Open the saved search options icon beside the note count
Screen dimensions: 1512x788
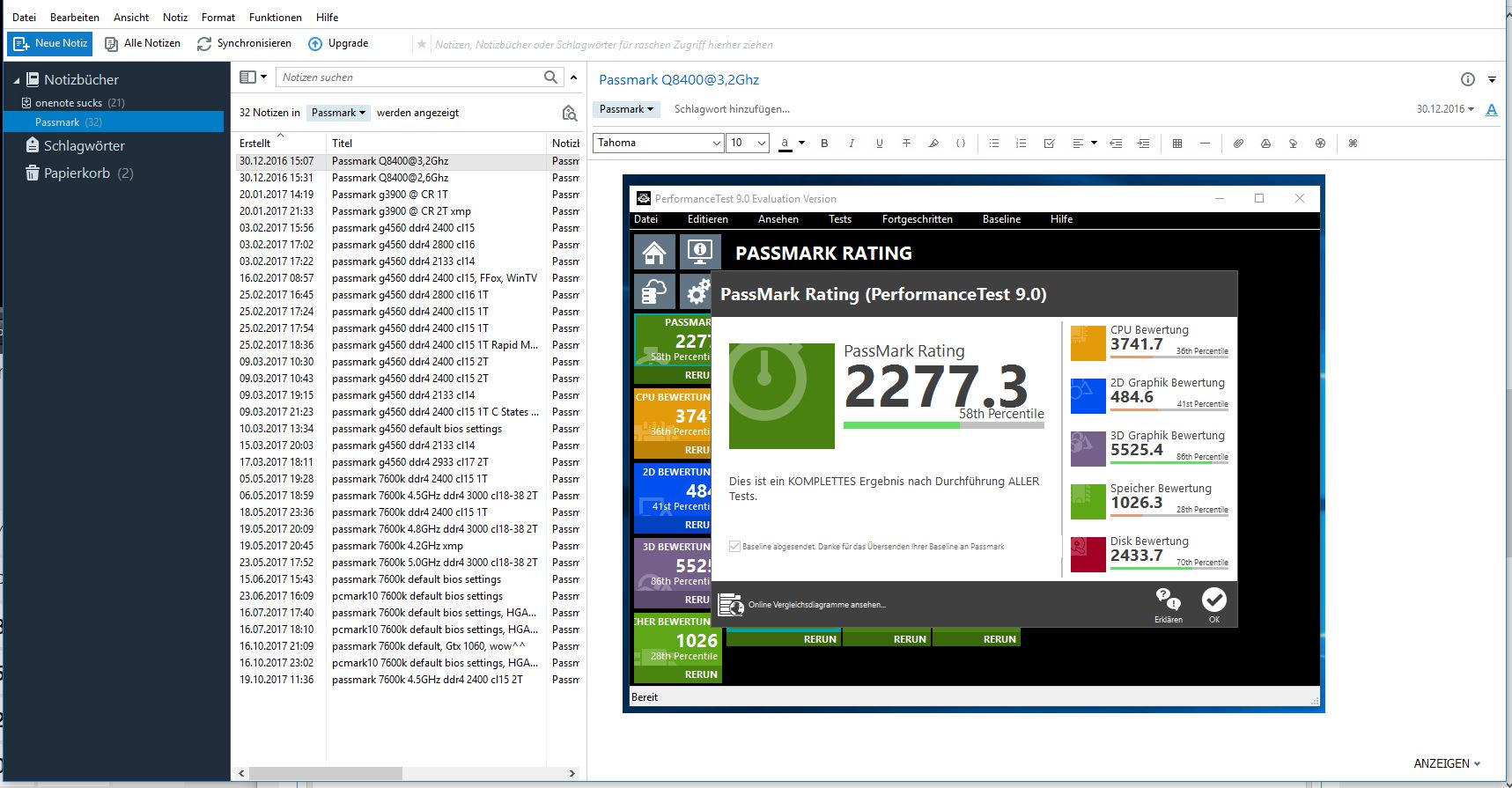569,113
